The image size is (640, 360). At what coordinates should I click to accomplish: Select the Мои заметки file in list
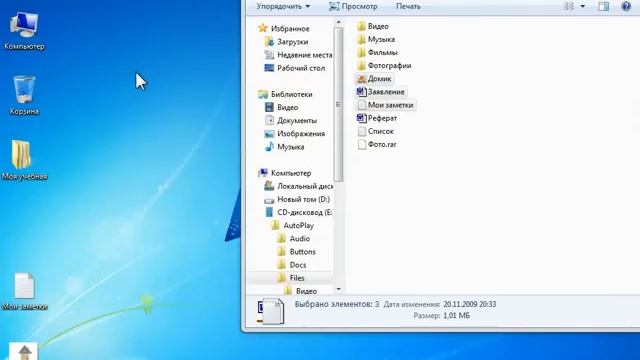coord(386,105)
